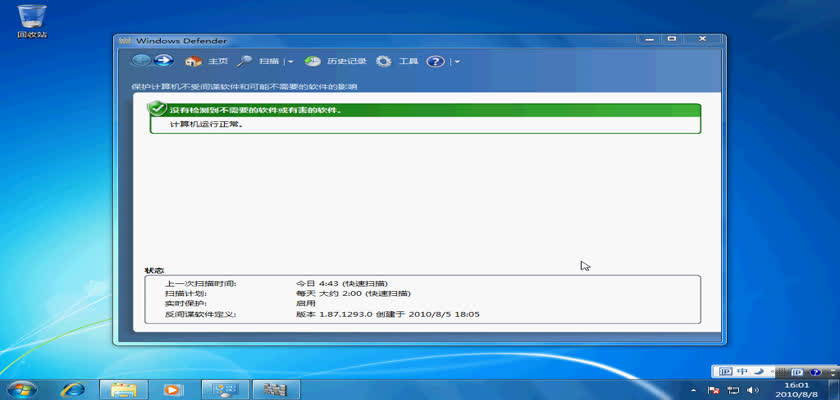This screenshot has height=400, width=840.
Task: Click the Forward navigation arrow
Action: [163, 61]
